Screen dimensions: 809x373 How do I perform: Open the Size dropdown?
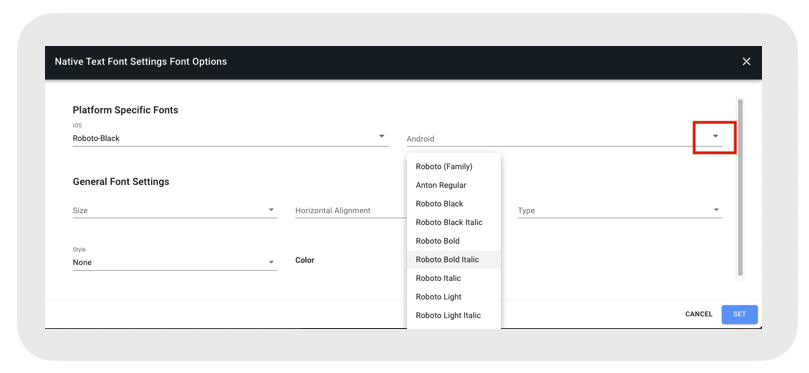tap(175, 210)
